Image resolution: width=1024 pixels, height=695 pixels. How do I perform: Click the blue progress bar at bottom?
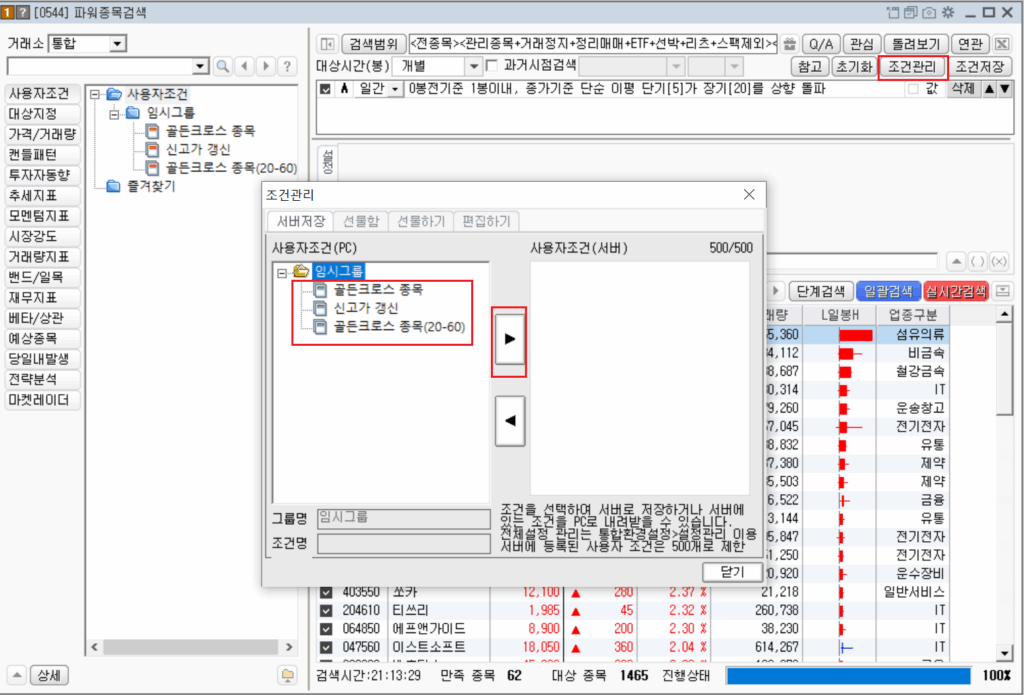click(x=860, y=676)
